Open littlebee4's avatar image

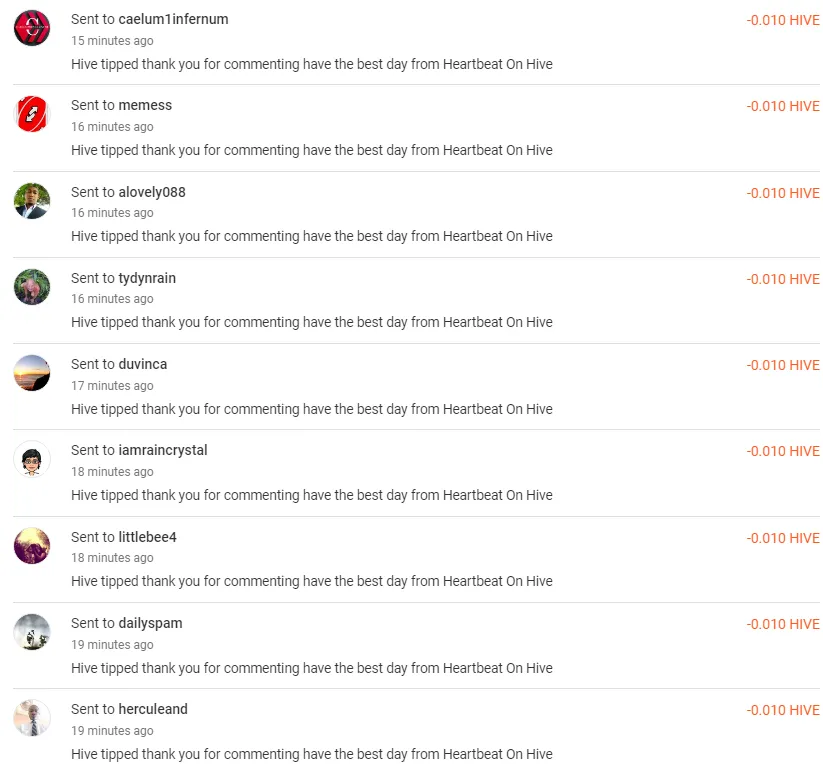tap(32, 546)
